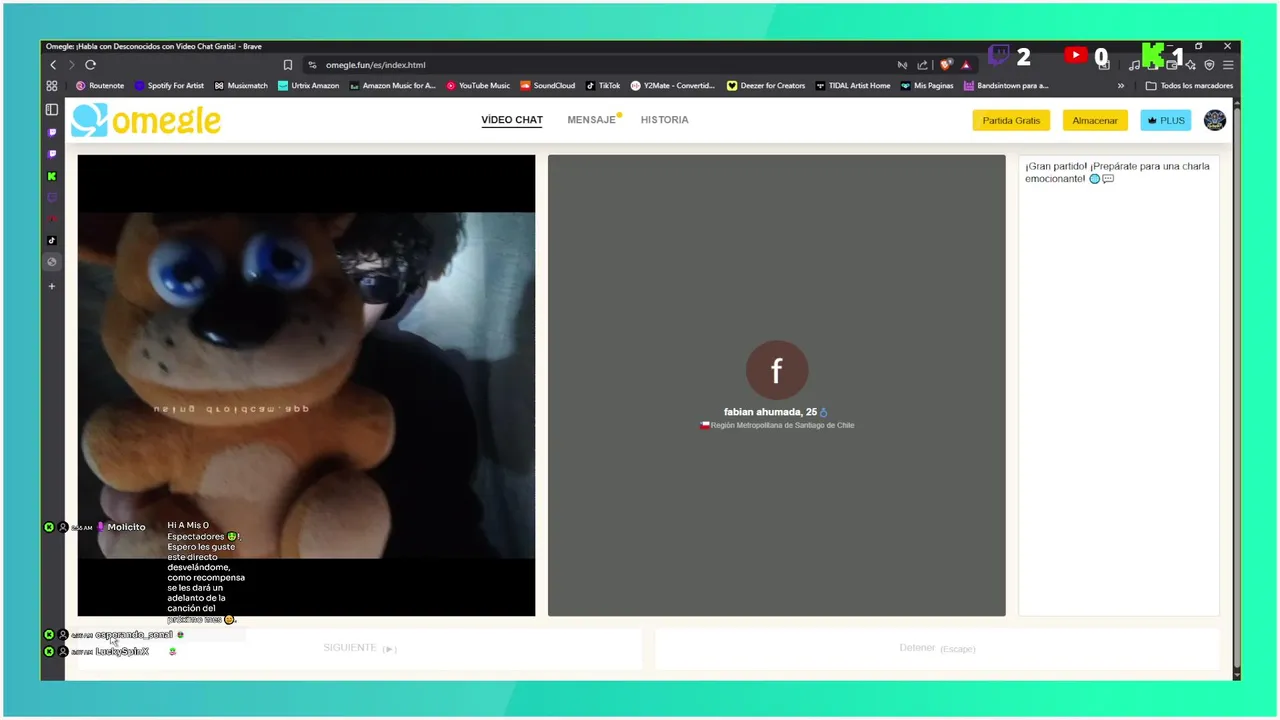1280x720 pixels.
Task: Toggle the sidebar panel icon
Action: tap(52, 110)
